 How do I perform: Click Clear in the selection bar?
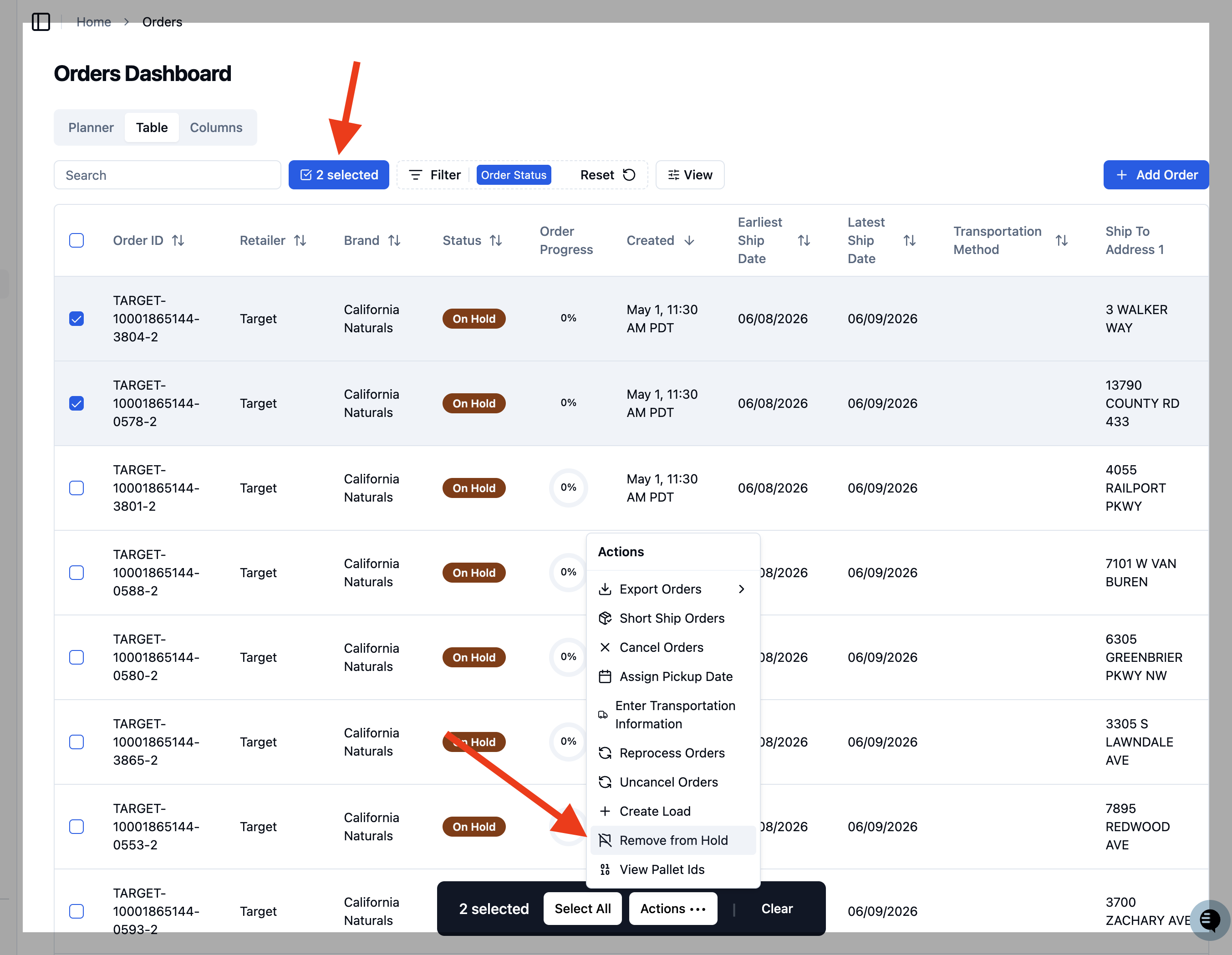coord(777,909)
